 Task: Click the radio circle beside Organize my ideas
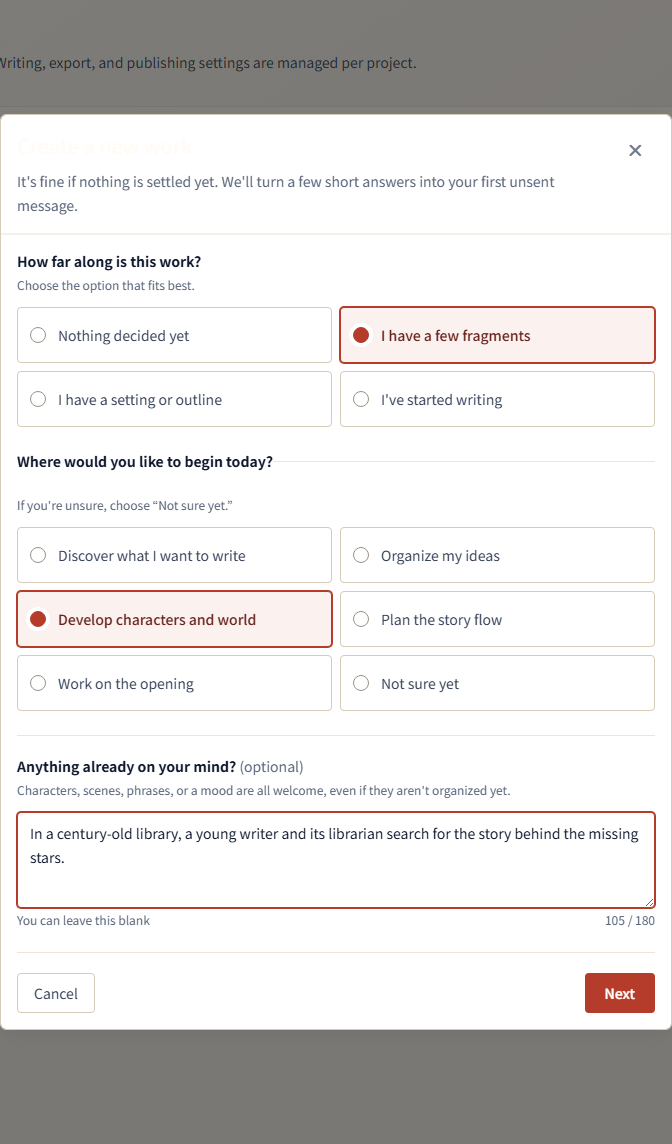tap(360, 555)
